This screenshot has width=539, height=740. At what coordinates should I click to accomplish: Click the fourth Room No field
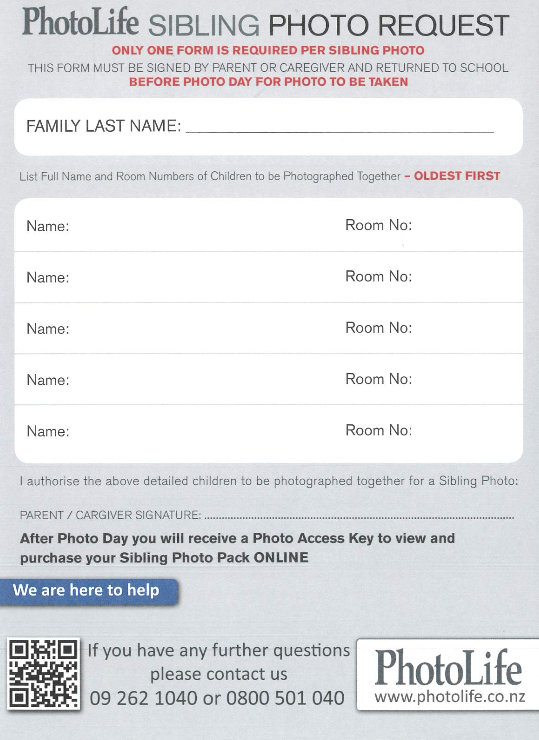[465, 379]
